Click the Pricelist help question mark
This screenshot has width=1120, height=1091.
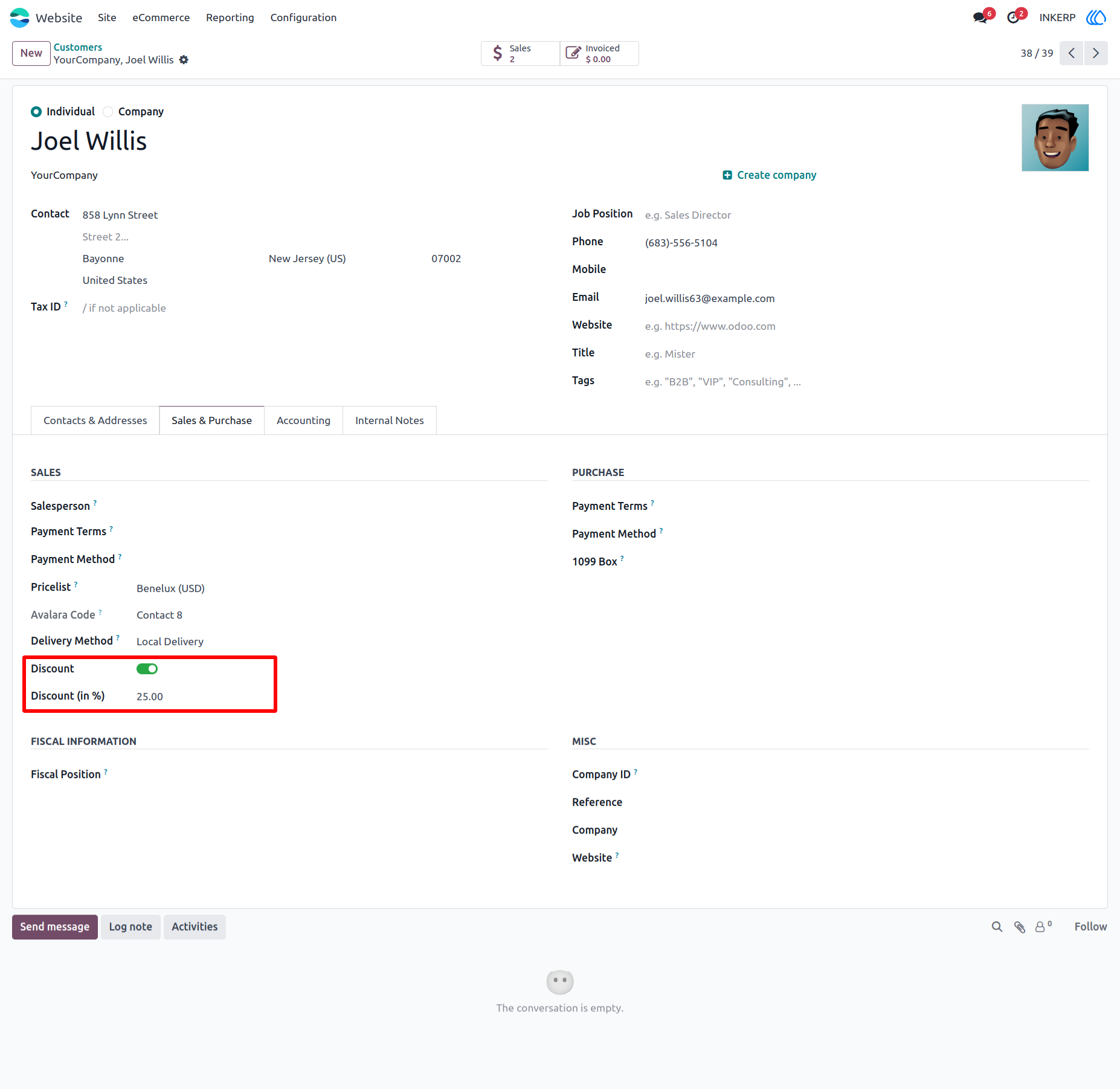(76, 584)
